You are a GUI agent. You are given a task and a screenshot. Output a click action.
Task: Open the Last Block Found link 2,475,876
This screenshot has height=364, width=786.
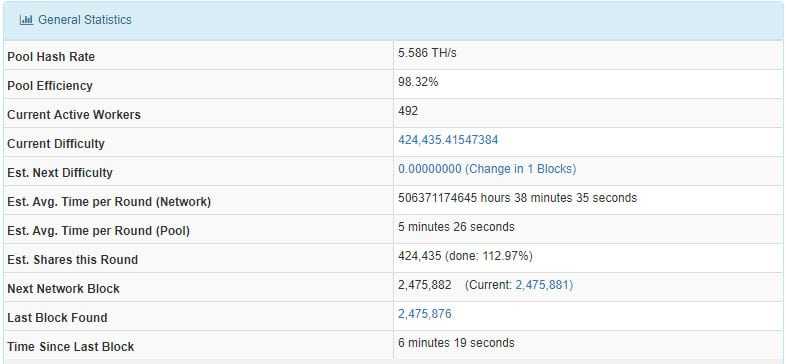click(425, 314)
